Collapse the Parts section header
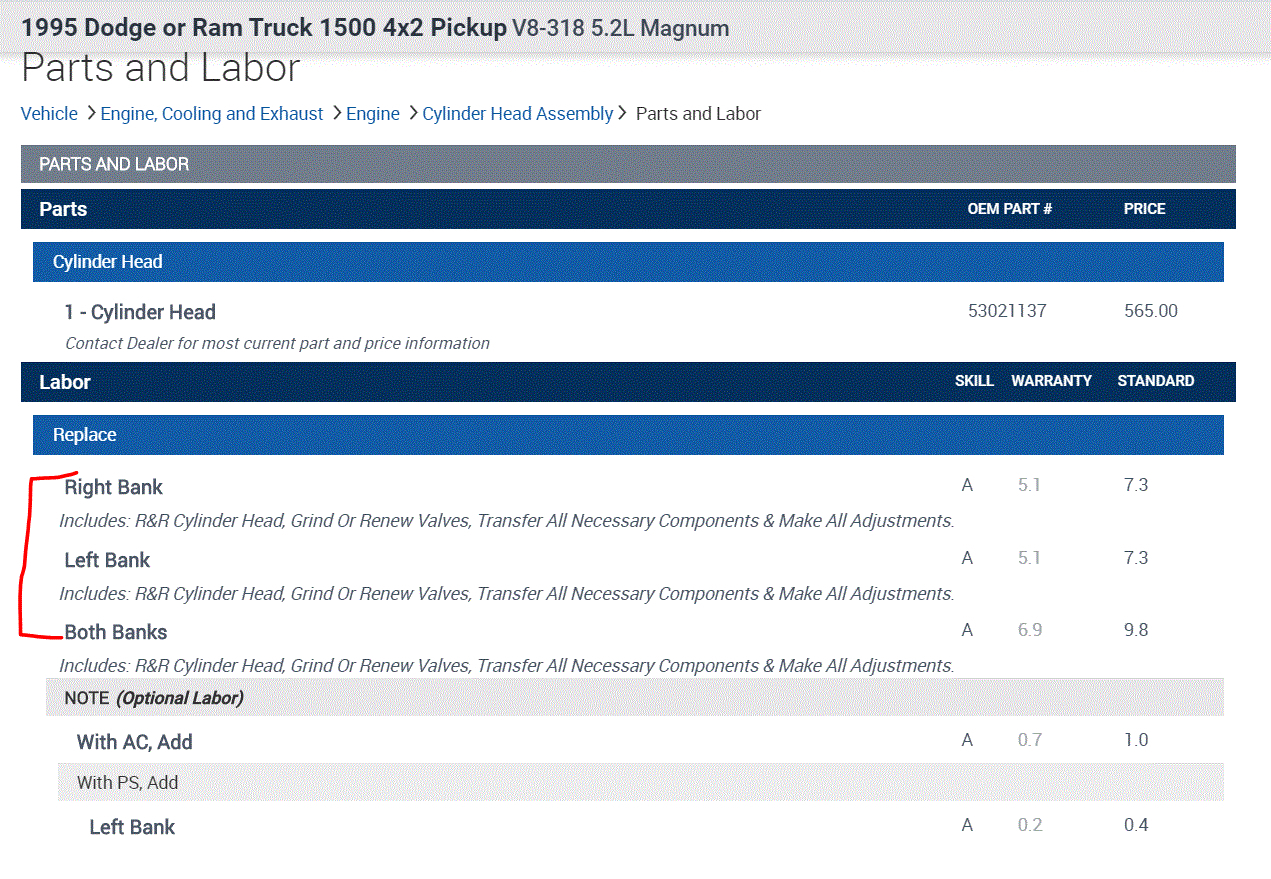 coord(63,209)
